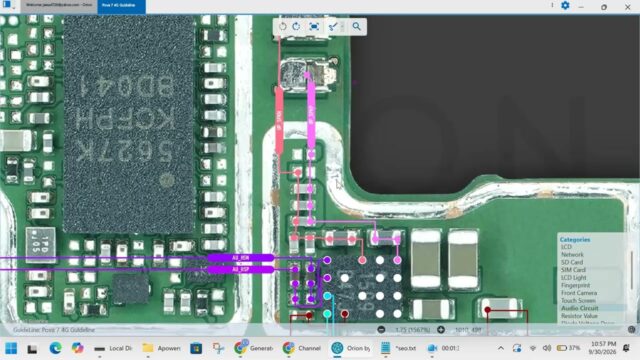Open Task View on the taskbar
This screenshot has width=640, height=360.
pos(32,349)
